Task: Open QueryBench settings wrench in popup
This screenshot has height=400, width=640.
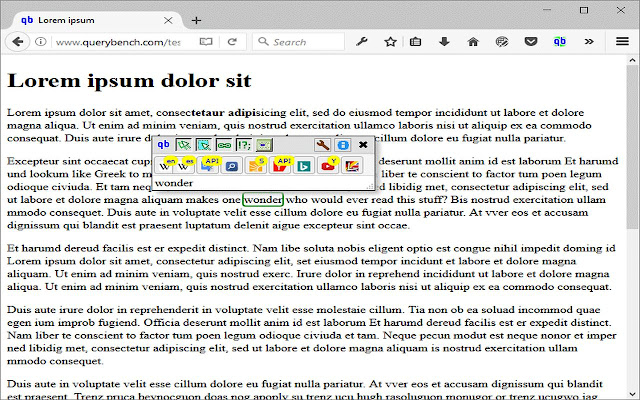Action: tap(322, 145)
